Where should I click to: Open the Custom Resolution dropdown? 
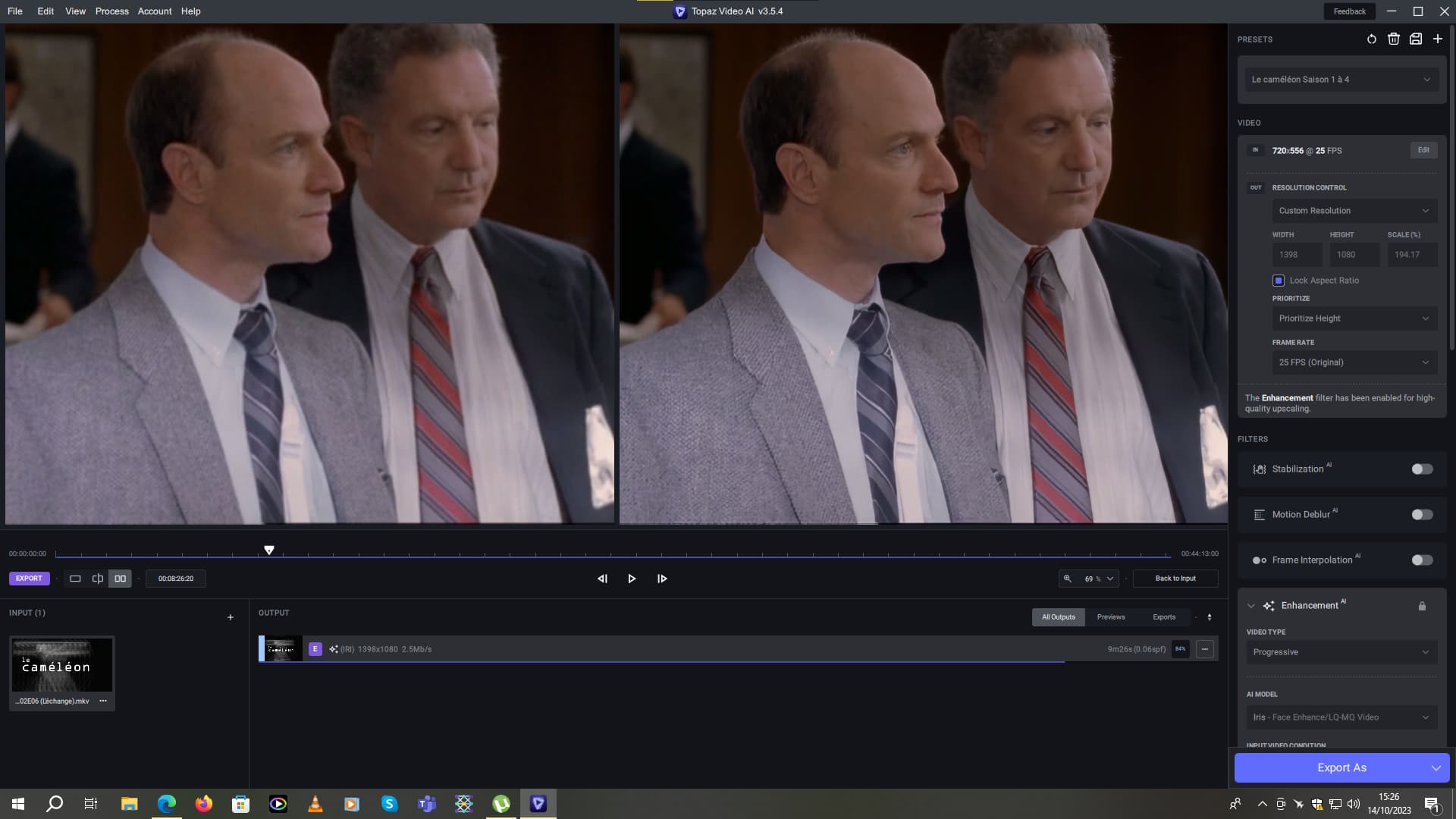click(x=1354, y=211)
